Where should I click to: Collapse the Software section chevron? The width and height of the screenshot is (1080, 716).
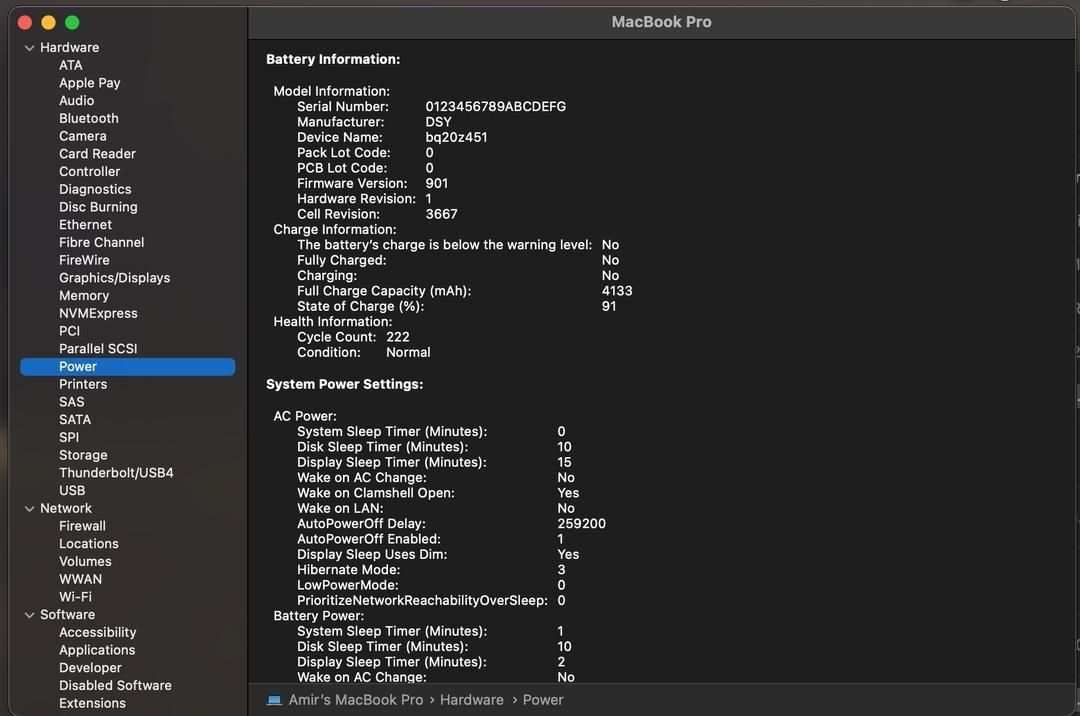click(29, 615)
